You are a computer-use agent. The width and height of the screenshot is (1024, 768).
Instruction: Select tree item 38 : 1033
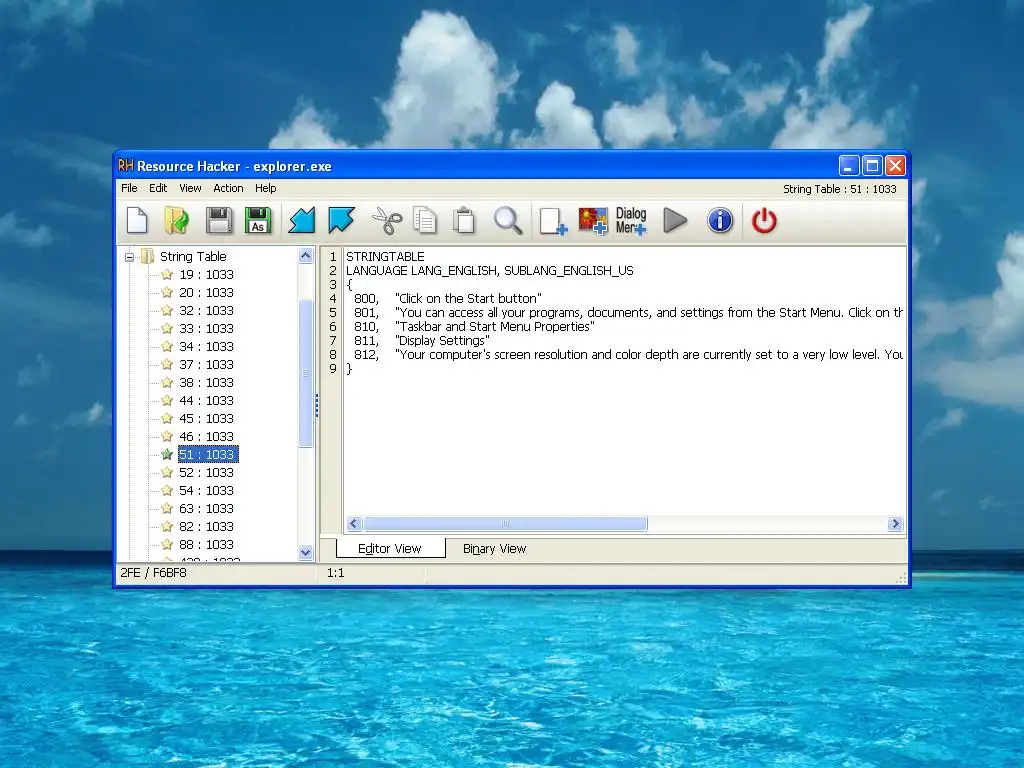[x=206, y=382]
